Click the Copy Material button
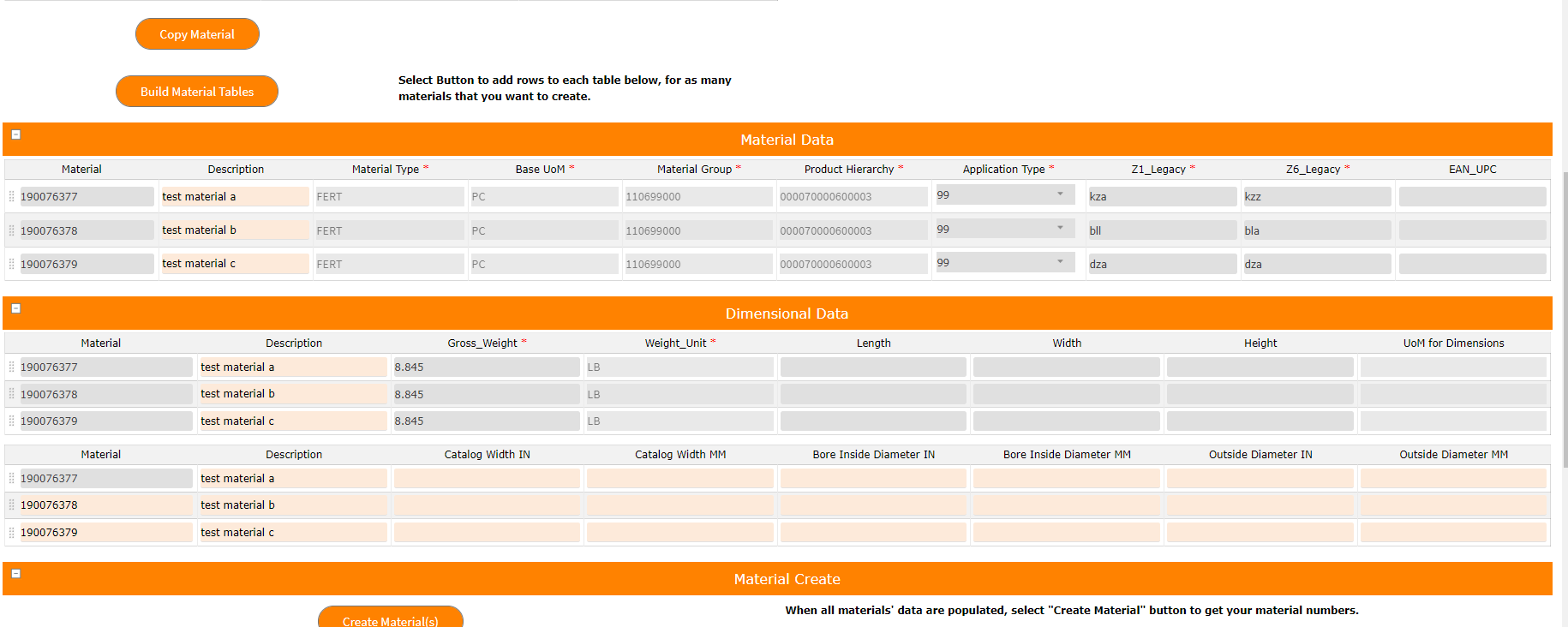 click(x=197, y=34)
